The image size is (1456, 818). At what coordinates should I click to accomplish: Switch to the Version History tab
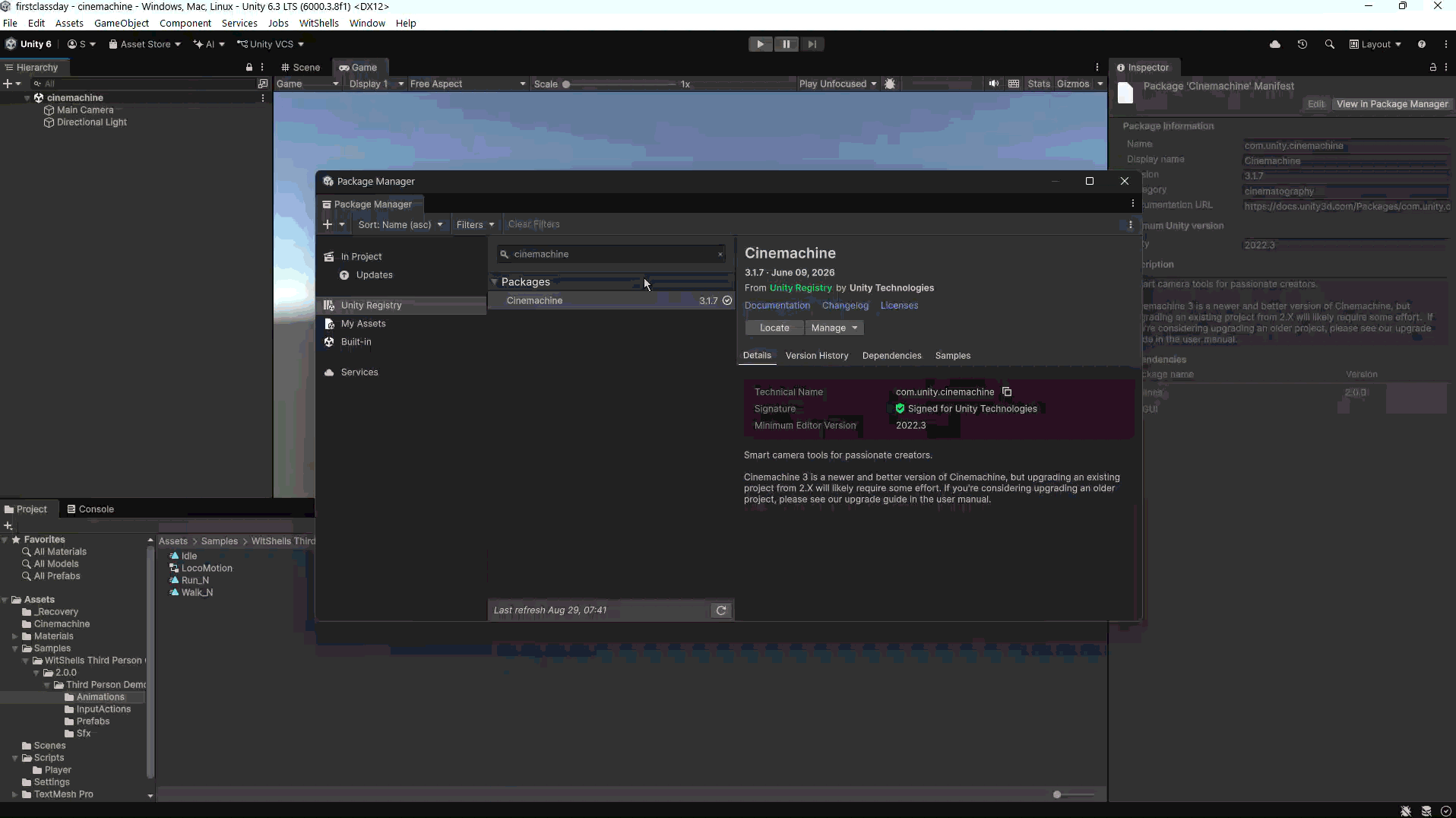(x=817, y=356)
